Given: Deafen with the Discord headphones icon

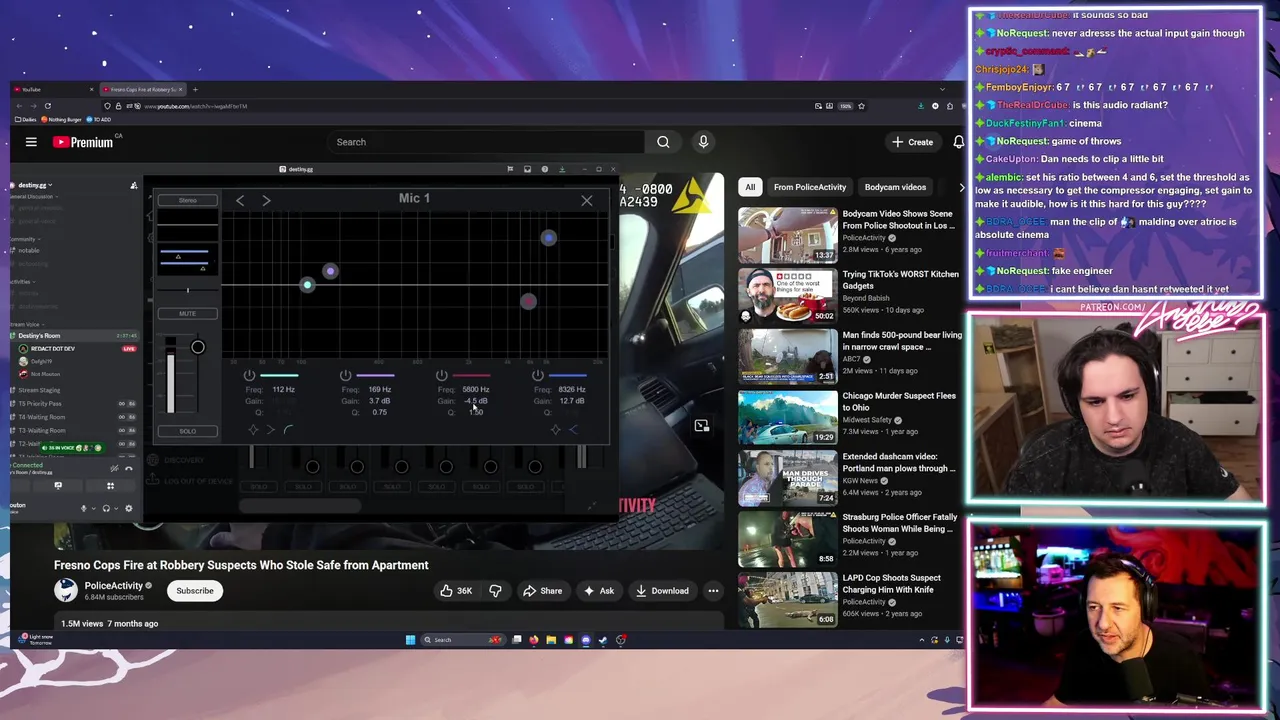Looking at the screenshot, I should [x=106, y=509].
